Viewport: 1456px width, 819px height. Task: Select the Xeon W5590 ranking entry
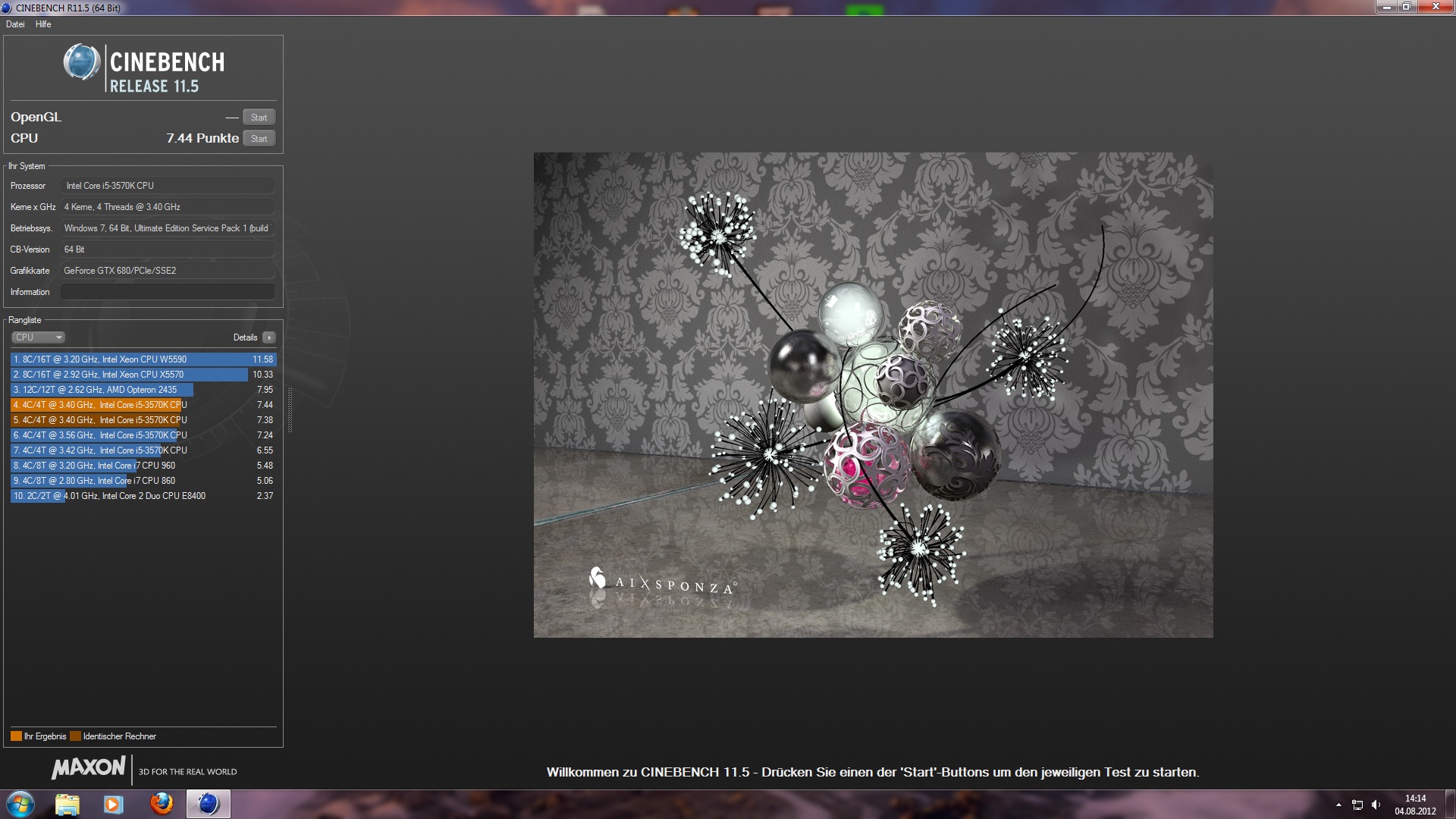[143, 359]
